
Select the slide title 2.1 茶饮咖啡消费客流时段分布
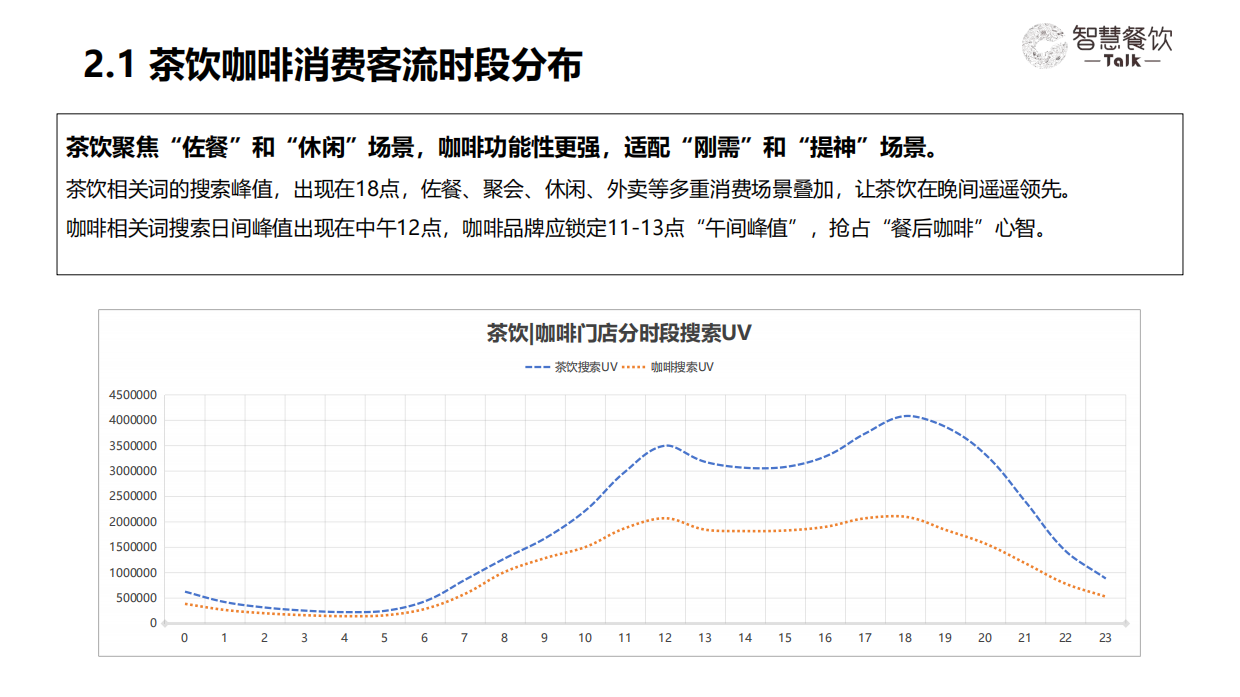(332, 66)
